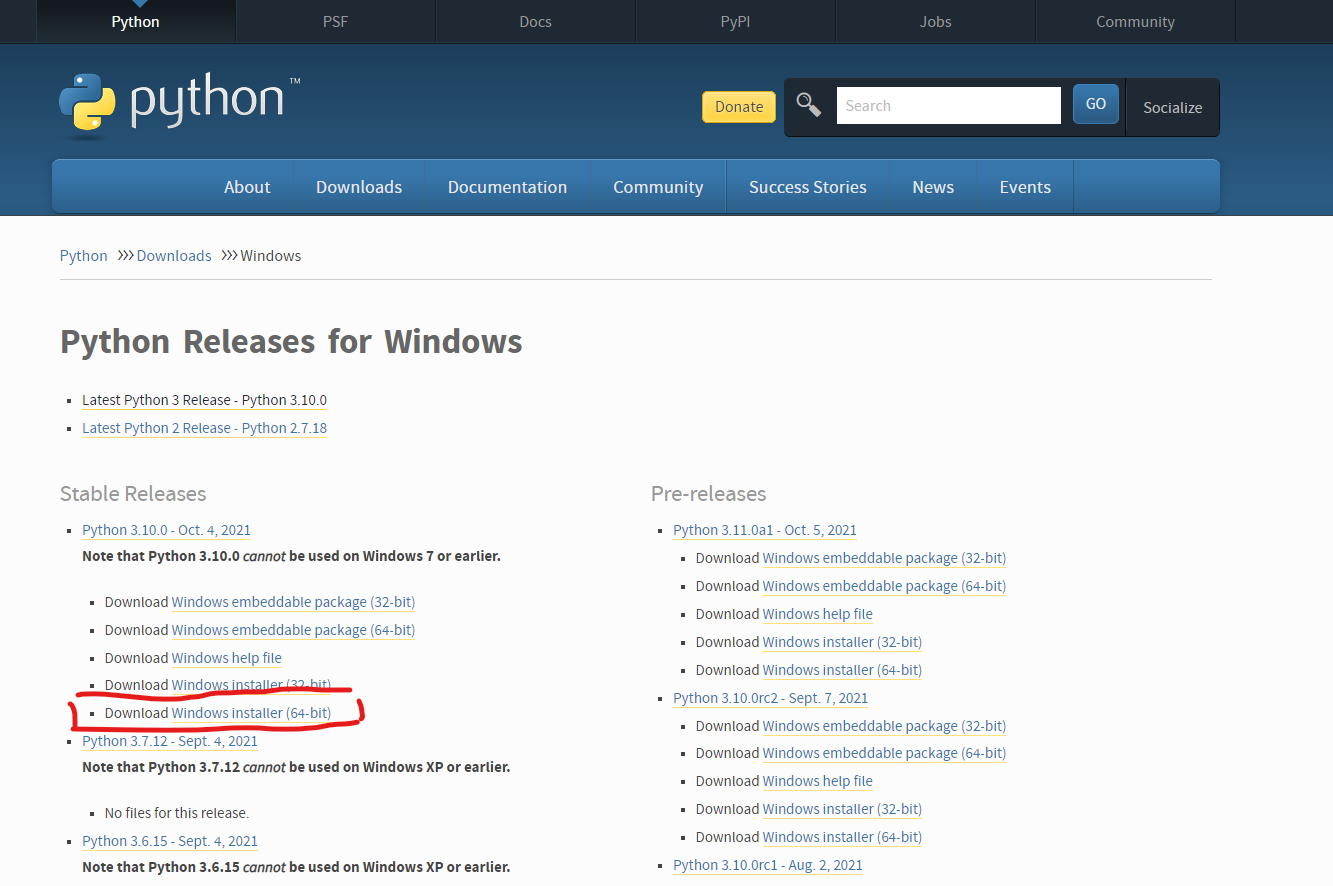Open Python 3.7.12 - Sept. 4, 2021 release

point(170,741)
